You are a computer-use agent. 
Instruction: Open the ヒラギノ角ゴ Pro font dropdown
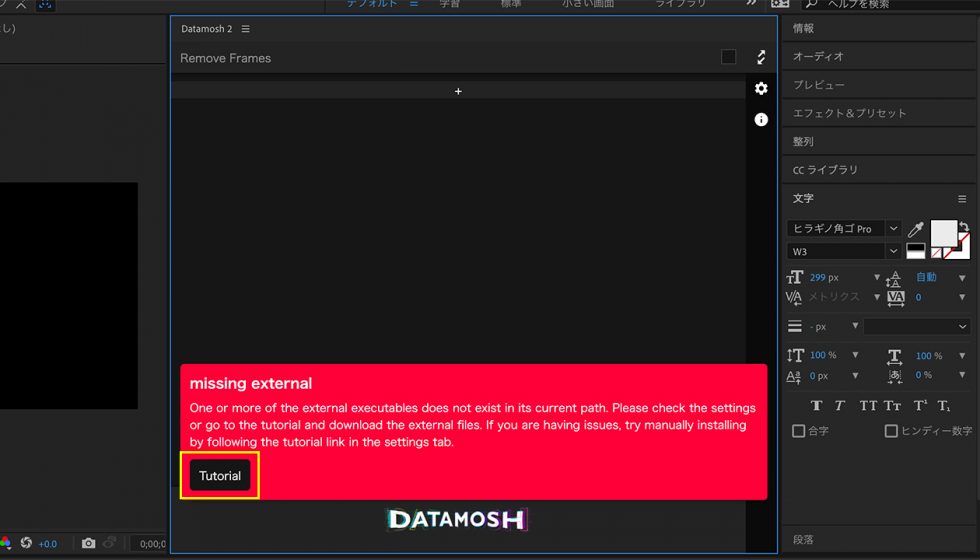(x=894, y=229)
